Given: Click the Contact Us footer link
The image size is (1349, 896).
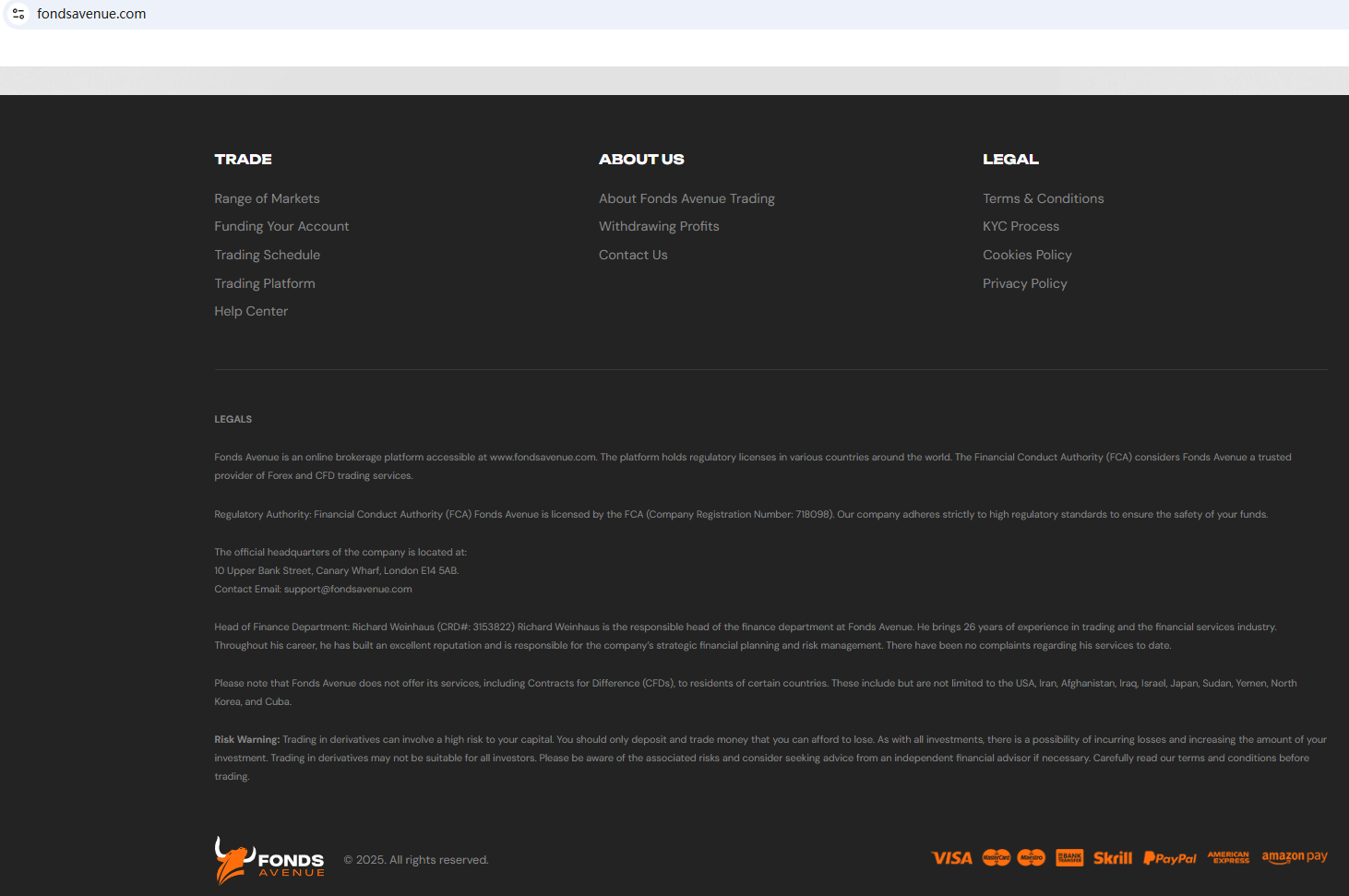Looking at the screenshot, I should (633, 255).
